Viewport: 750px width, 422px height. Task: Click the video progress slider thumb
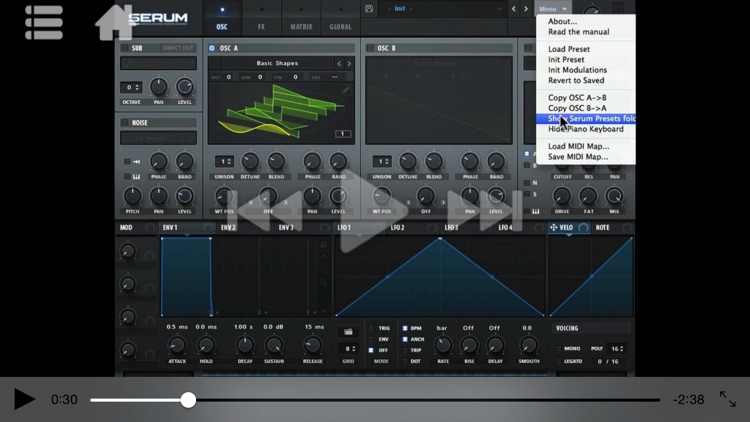click(x=188, y=400)
